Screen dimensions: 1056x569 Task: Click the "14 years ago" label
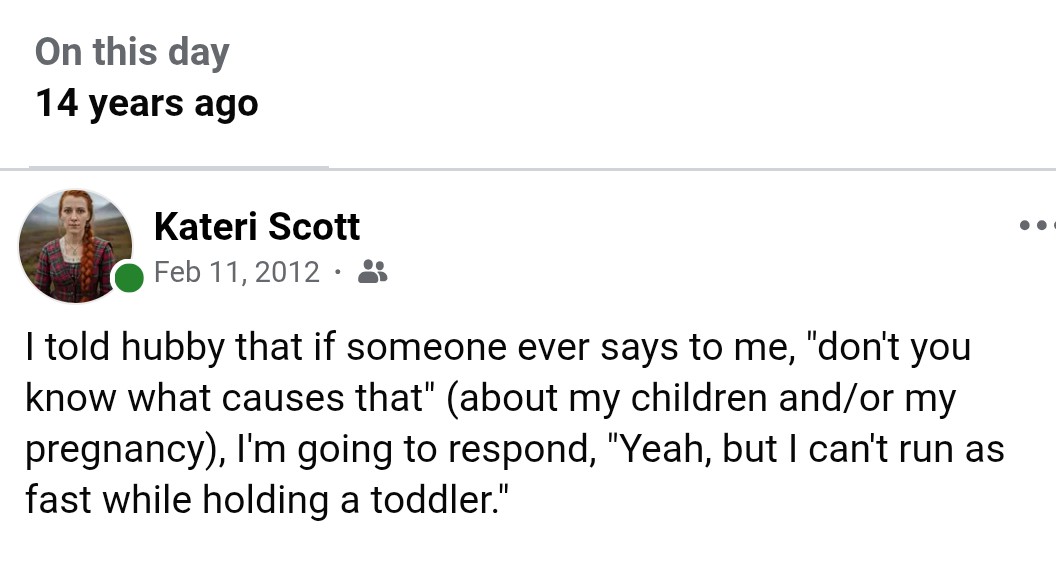pos(147,103)
